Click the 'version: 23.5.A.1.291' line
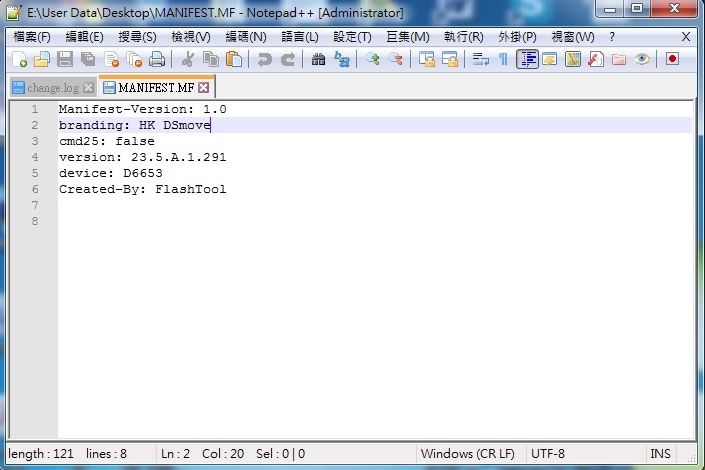Image resolution: width=705 pixels, height=470 pixels. click(x=143, y=157)
